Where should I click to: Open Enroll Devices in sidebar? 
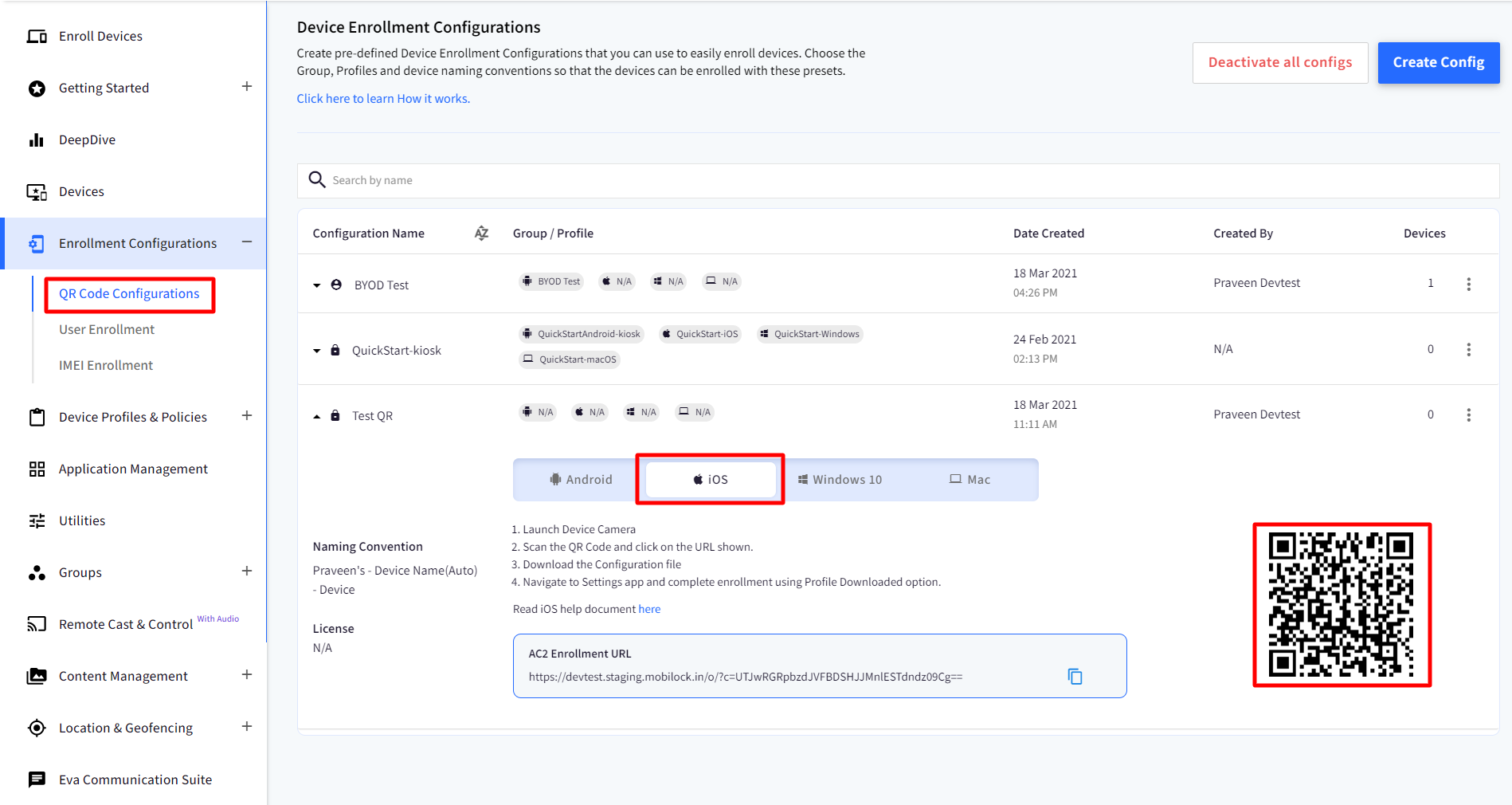100,36
